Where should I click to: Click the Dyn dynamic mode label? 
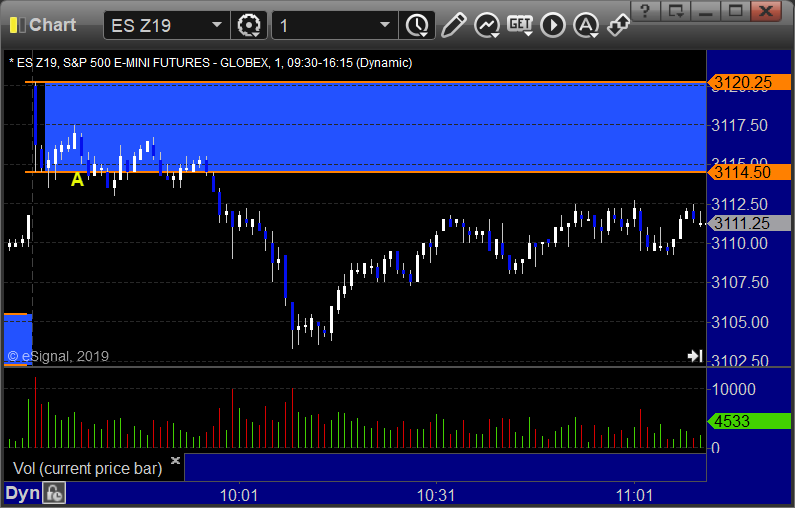point(22,493)
